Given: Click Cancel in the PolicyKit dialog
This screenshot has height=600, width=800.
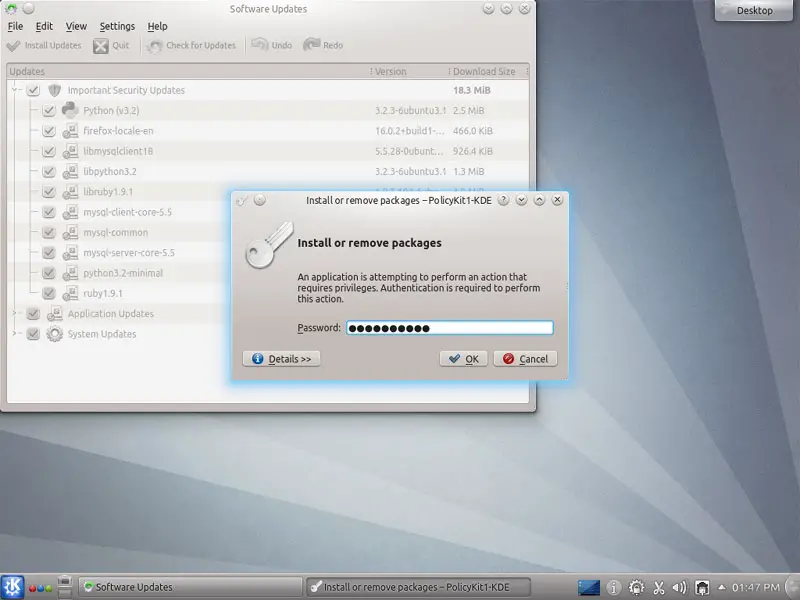Looking at the screenshot, I should (x=525, y=359).
